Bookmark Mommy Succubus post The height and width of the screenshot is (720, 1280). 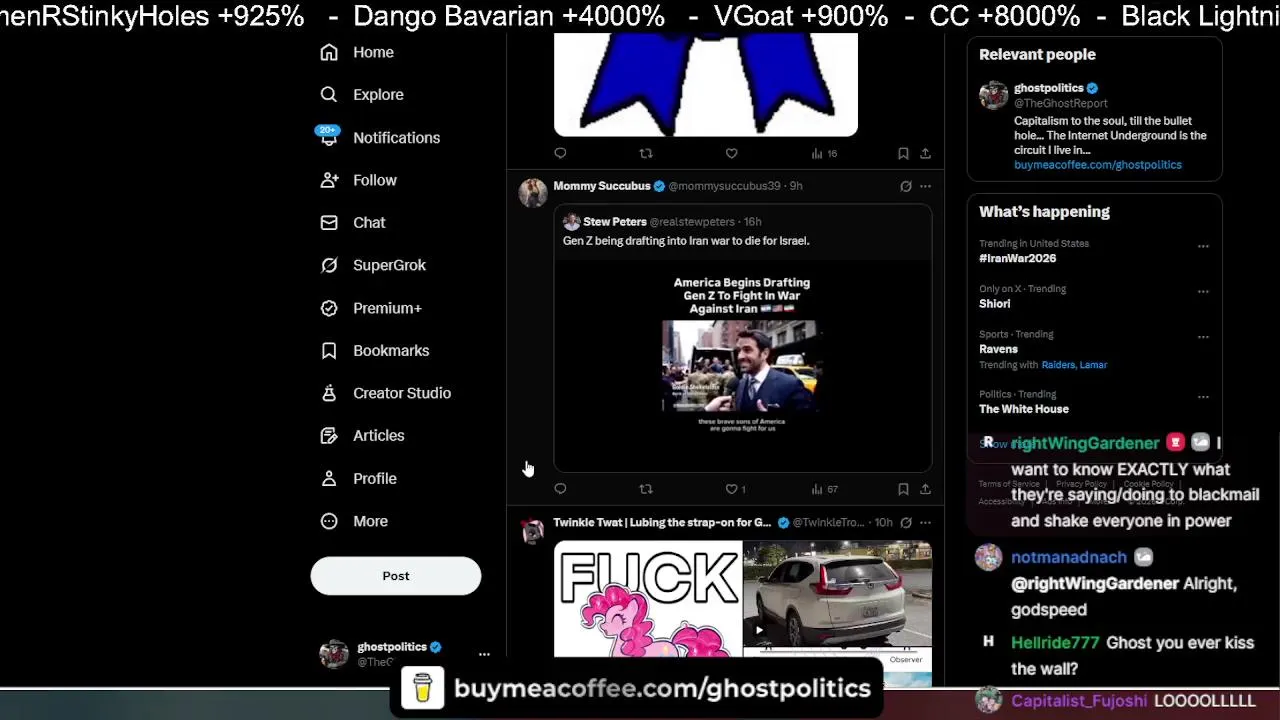tap(903, 489)
